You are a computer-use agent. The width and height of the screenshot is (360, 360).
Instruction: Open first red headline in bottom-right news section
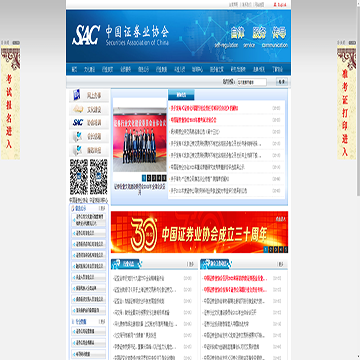pos(236,278)
